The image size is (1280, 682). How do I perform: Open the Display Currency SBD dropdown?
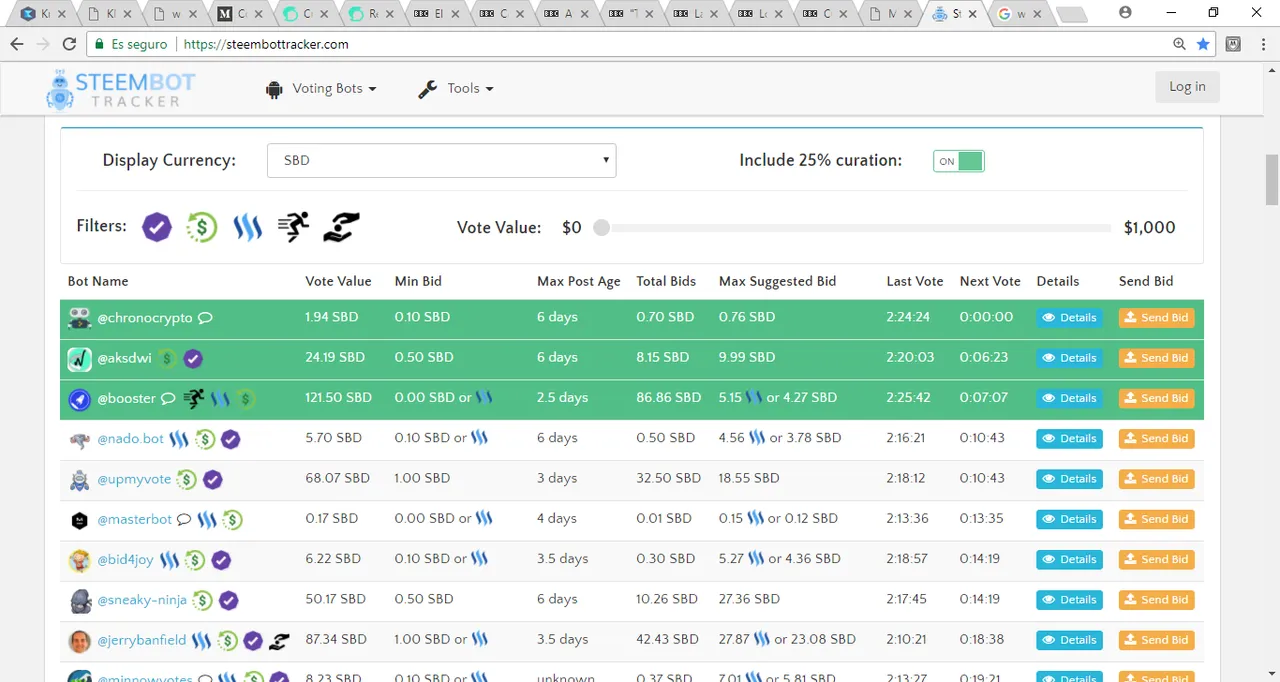[442, 160]
